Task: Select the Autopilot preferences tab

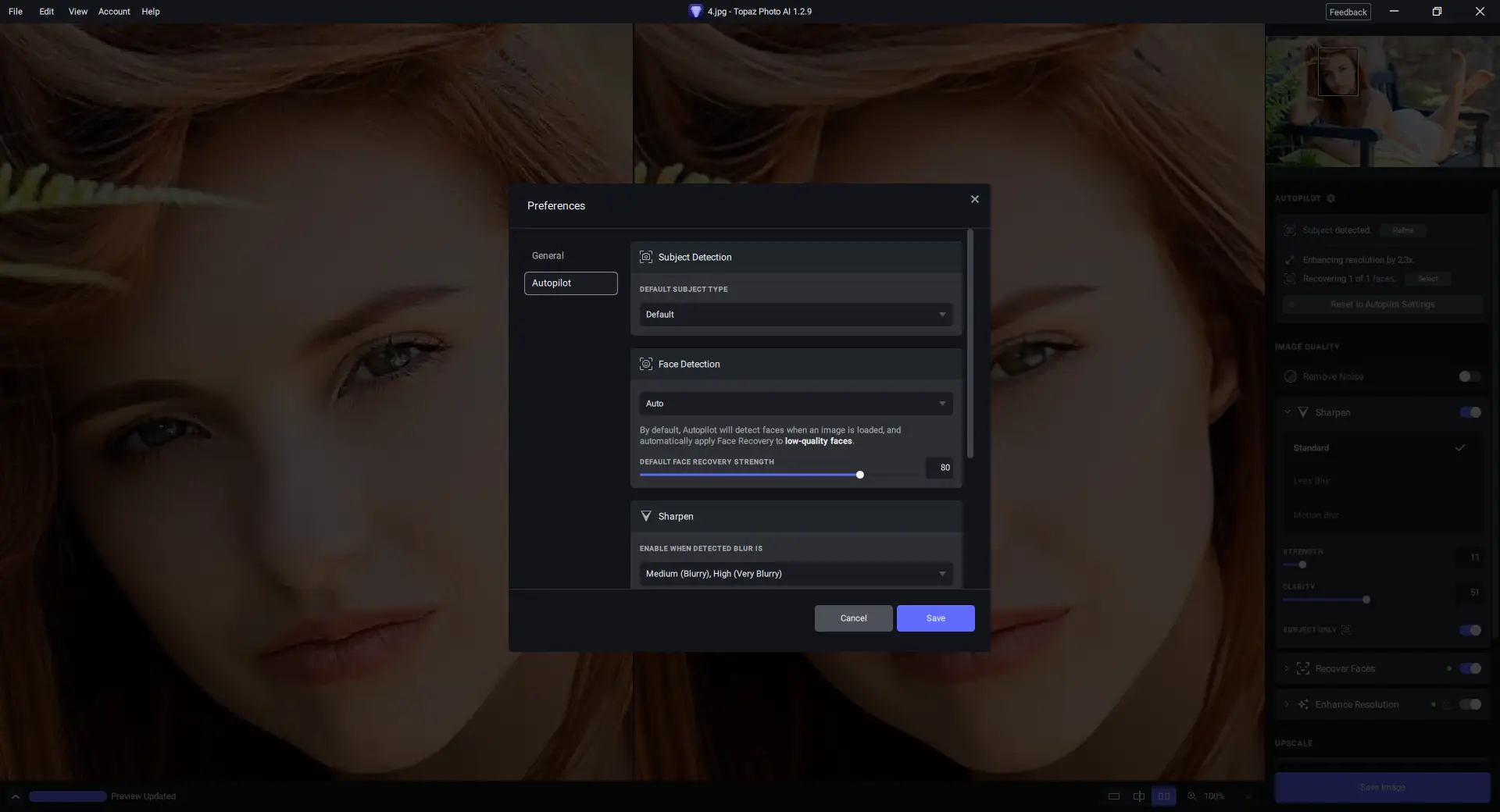Action: (x=570, y=283)
